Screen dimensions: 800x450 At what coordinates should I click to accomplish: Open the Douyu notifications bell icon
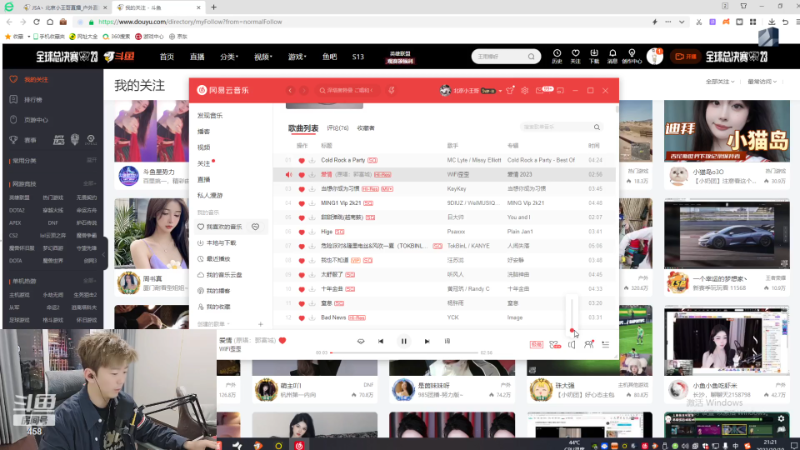point(612,56)
